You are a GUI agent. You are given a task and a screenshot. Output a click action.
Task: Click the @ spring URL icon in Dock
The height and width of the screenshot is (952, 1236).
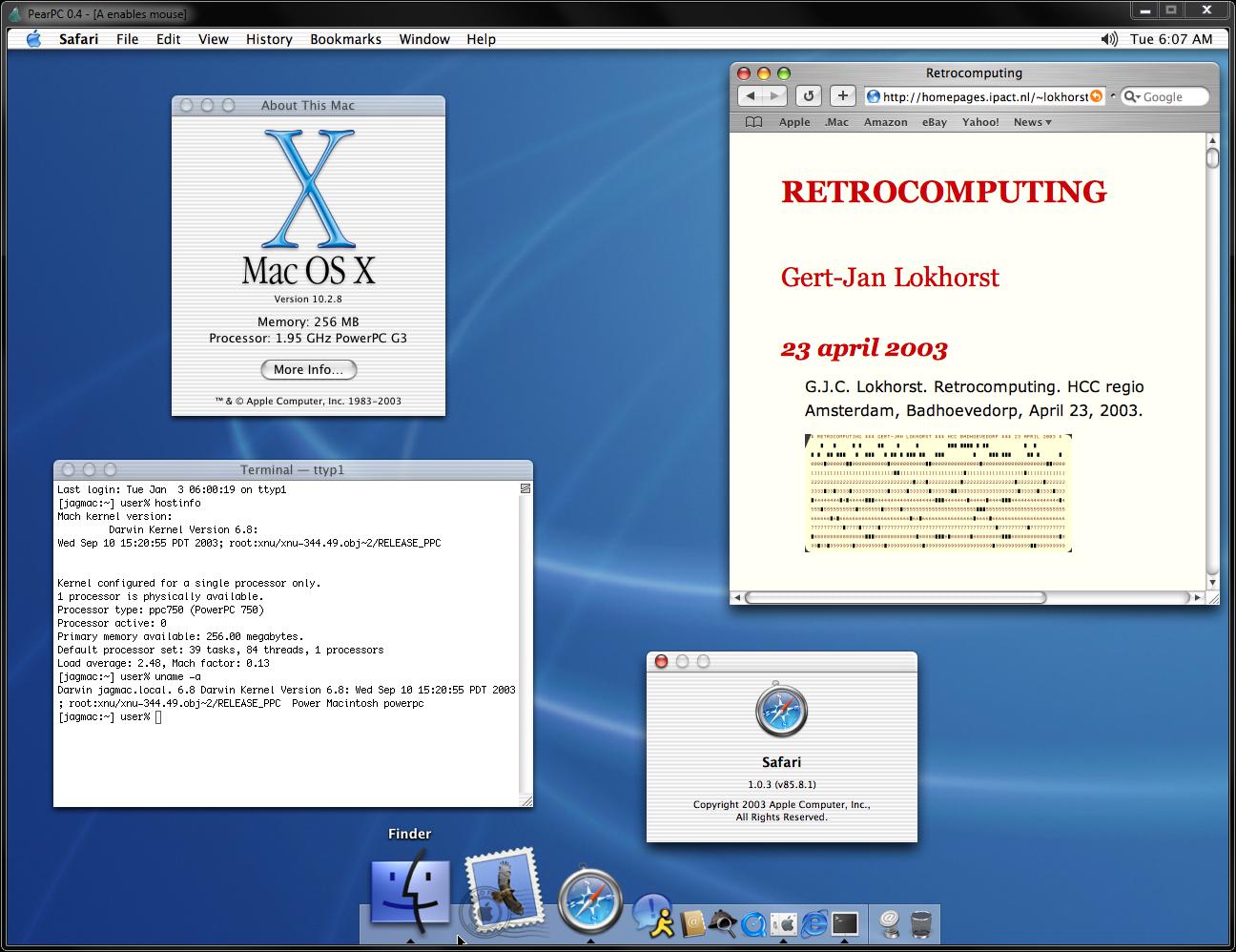point(889,921)
